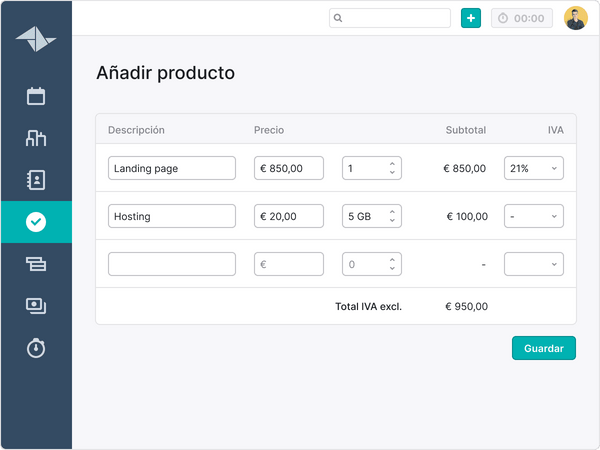The width and height of the screenshot is (600, 450).
Task: Open the empty IVA dropdown in third row
Action: pos(533,264)
